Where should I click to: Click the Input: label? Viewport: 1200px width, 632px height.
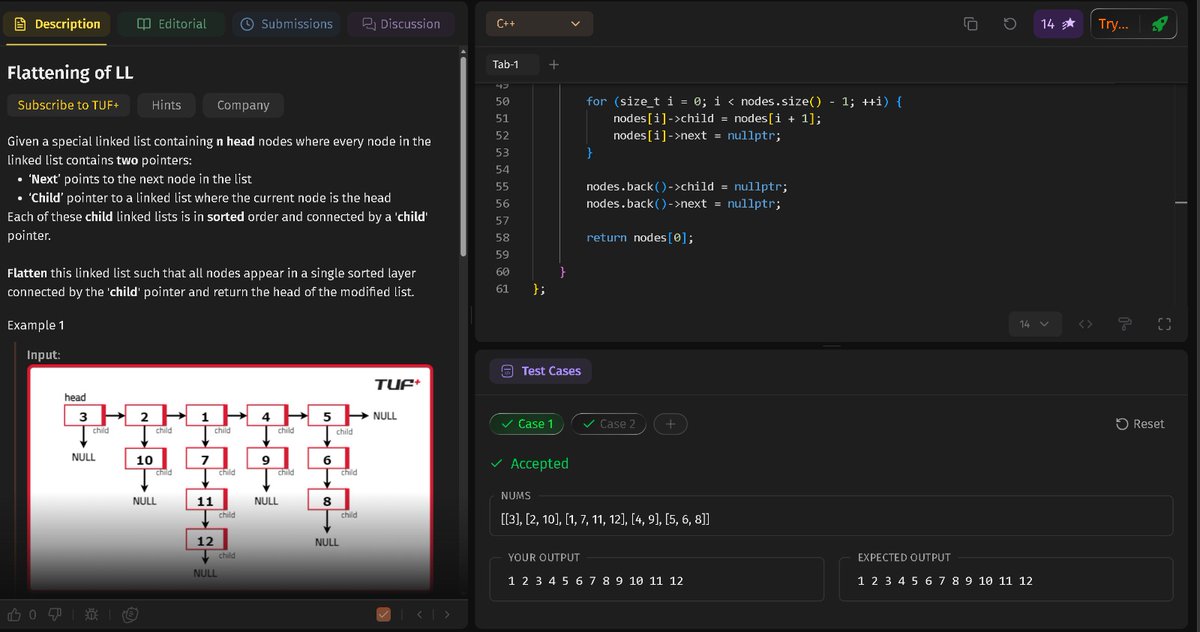click(44, 355)
